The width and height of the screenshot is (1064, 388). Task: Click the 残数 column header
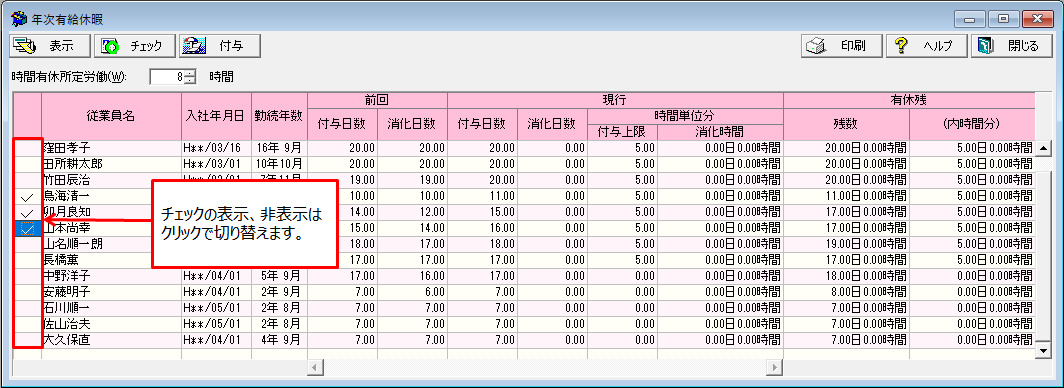pyautogui.click(x=846, y=124)
